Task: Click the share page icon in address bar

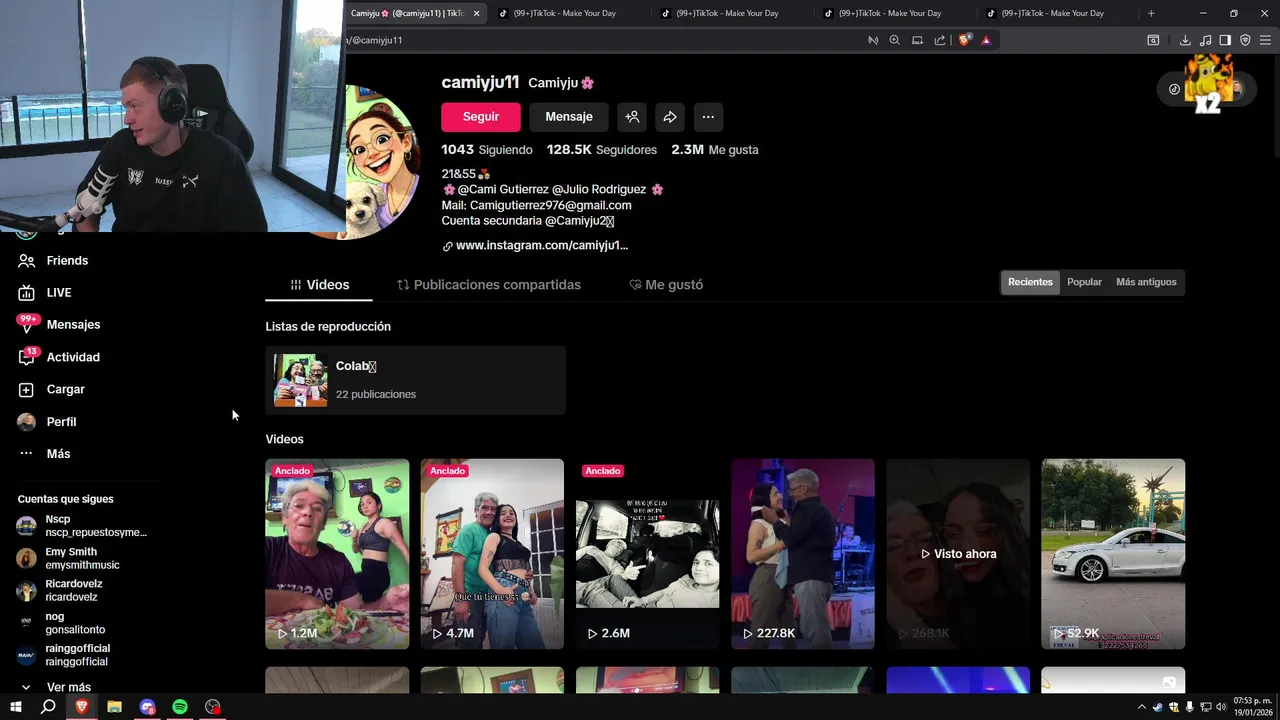Action: coord(940,40)
